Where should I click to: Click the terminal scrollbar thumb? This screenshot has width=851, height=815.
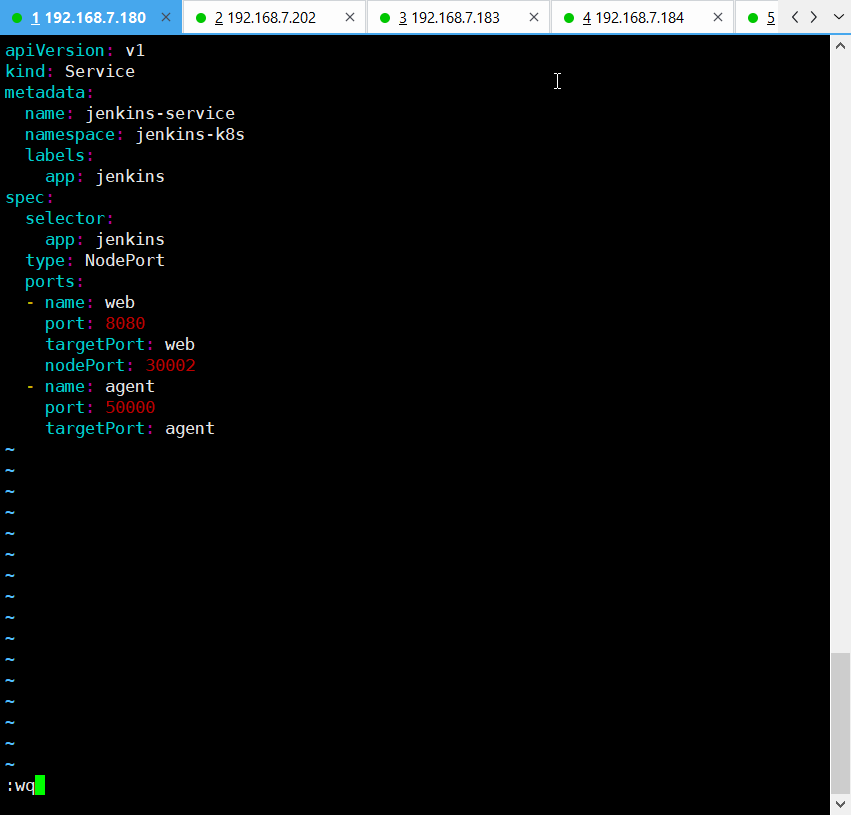click(840, 720)
